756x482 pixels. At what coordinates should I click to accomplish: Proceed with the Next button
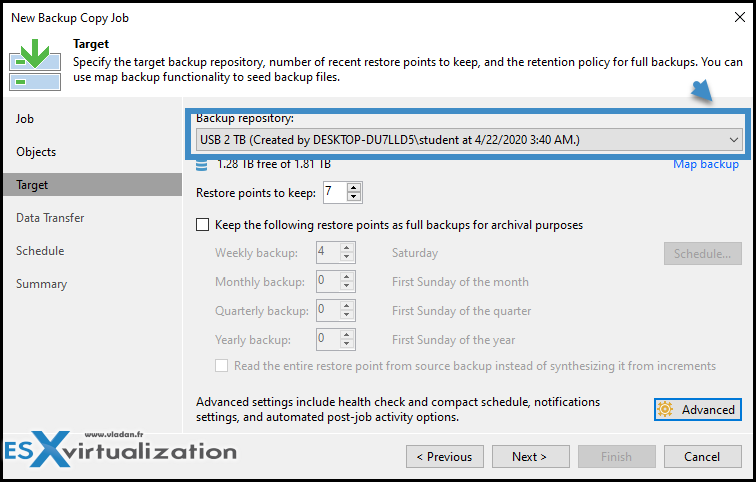530,456
